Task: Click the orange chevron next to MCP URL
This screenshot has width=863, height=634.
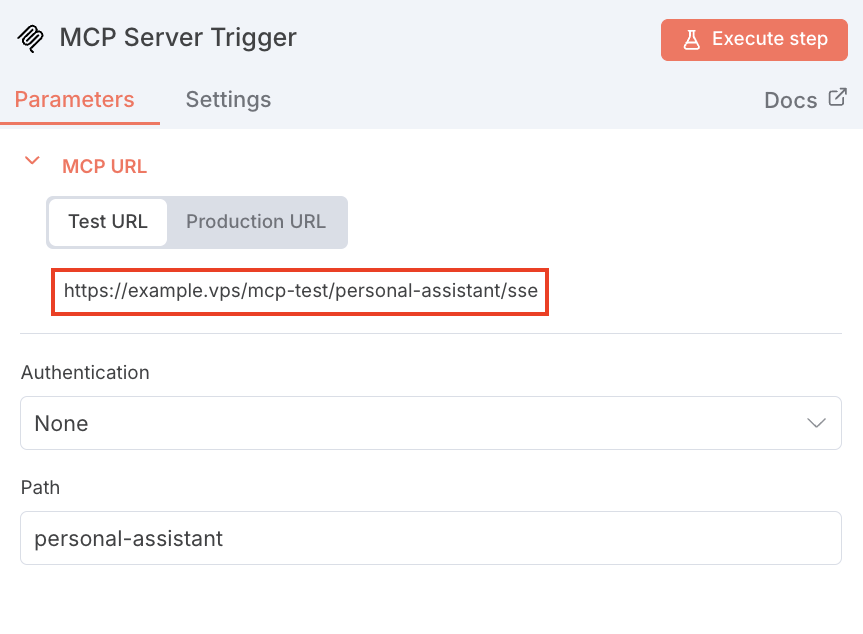Action: (31, 159)
